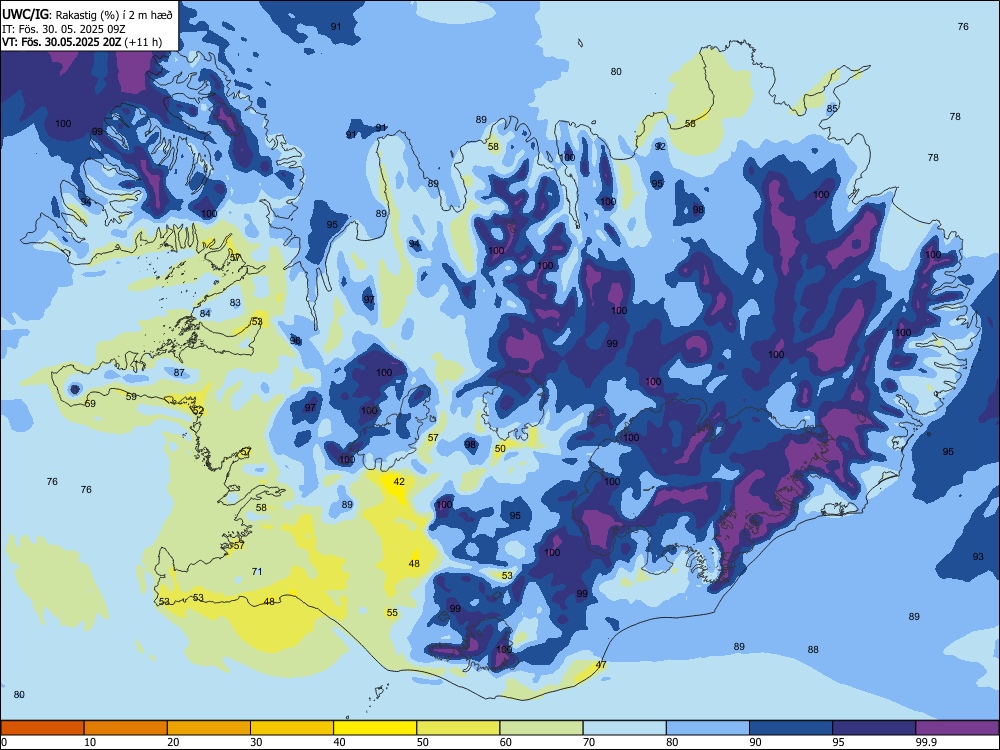Click the pale blue 70–80 legend swatch

(x=624, y=728)
